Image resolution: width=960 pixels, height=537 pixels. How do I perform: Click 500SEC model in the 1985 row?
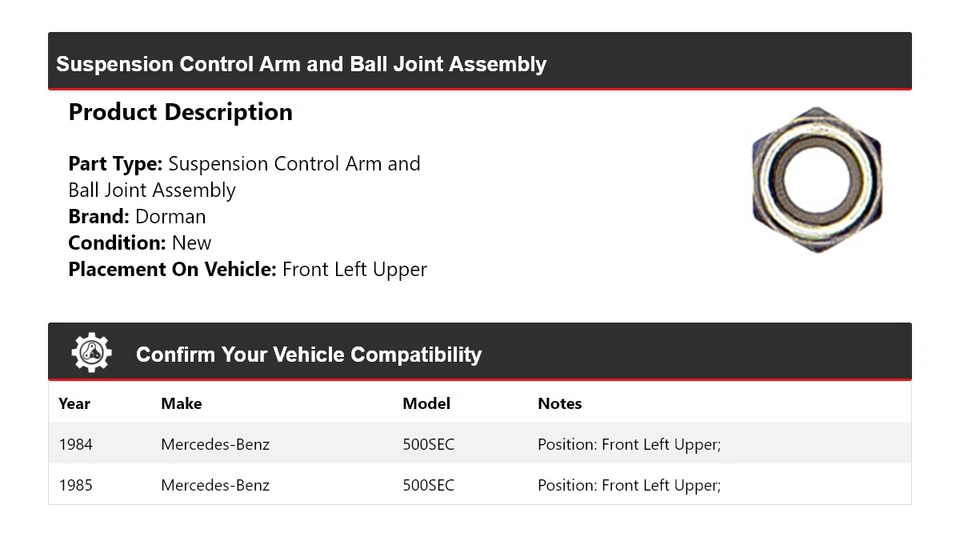coord(428,485)
